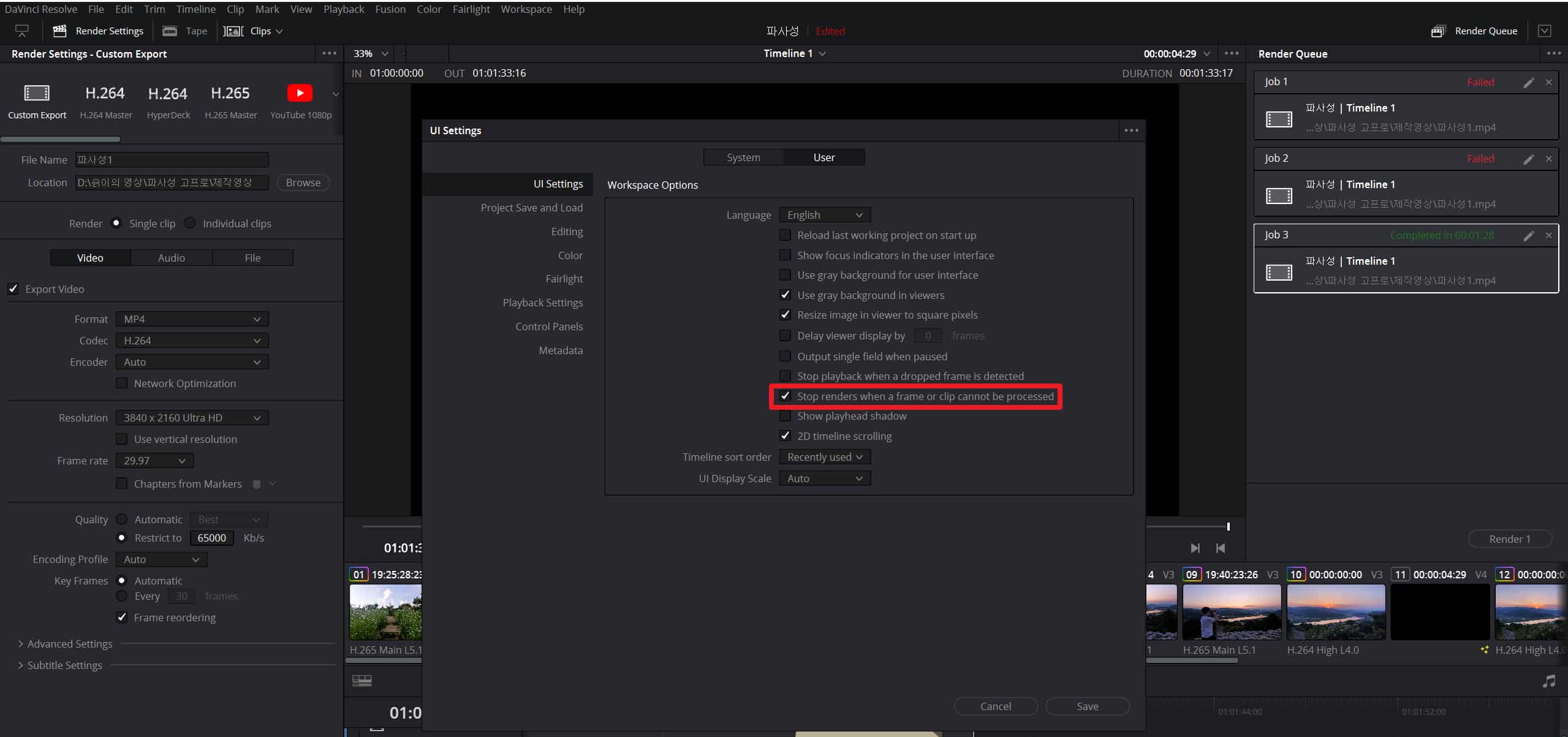This screenshot has width=1568, height=737.
Task: Toggle the Clips view icon in the toolbar
Action: click(x=233, y=31)
